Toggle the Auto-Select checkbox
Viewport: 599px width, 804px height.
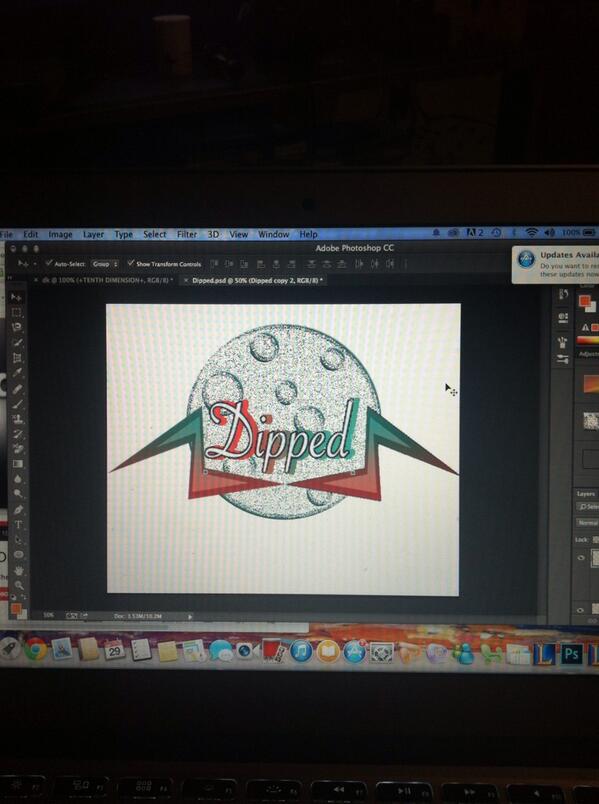pyautogui.click(x=49, y=264)
